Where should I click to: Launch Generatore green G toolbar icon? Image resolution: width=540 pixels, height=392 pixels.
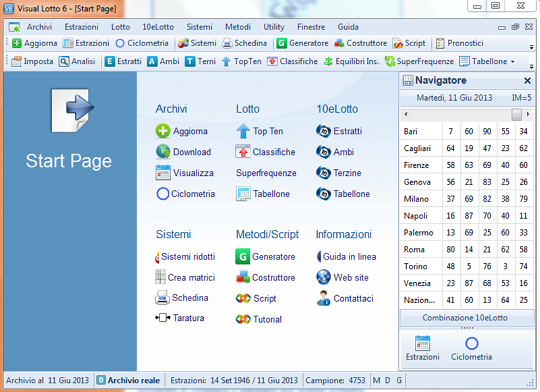point(303,43)
